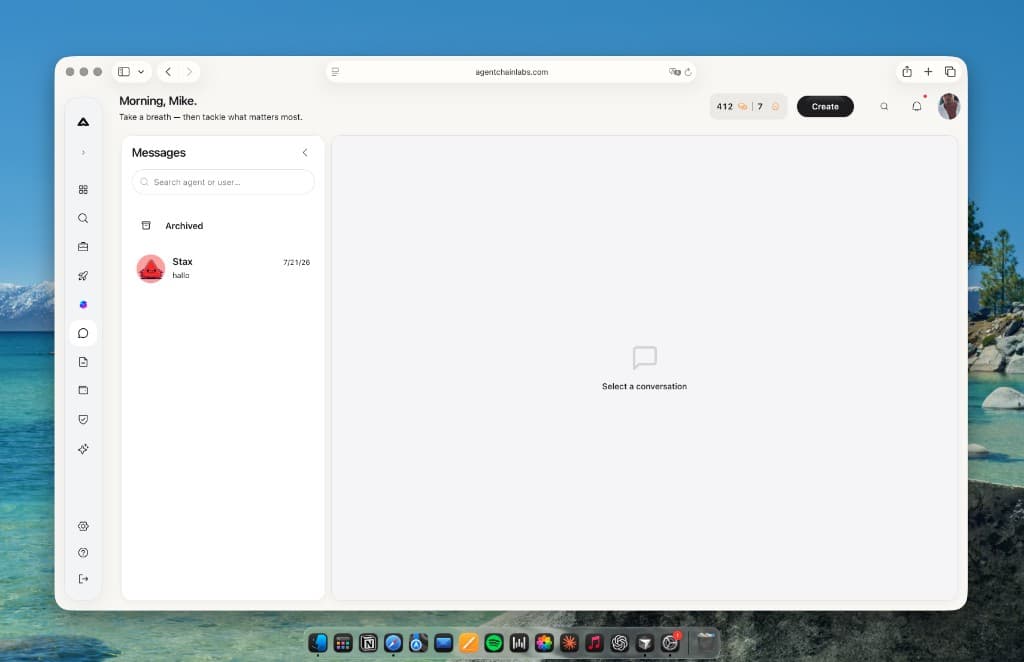Open Notion from the Dock
The height and width of the screenshot is (662, 1024).
368,643
